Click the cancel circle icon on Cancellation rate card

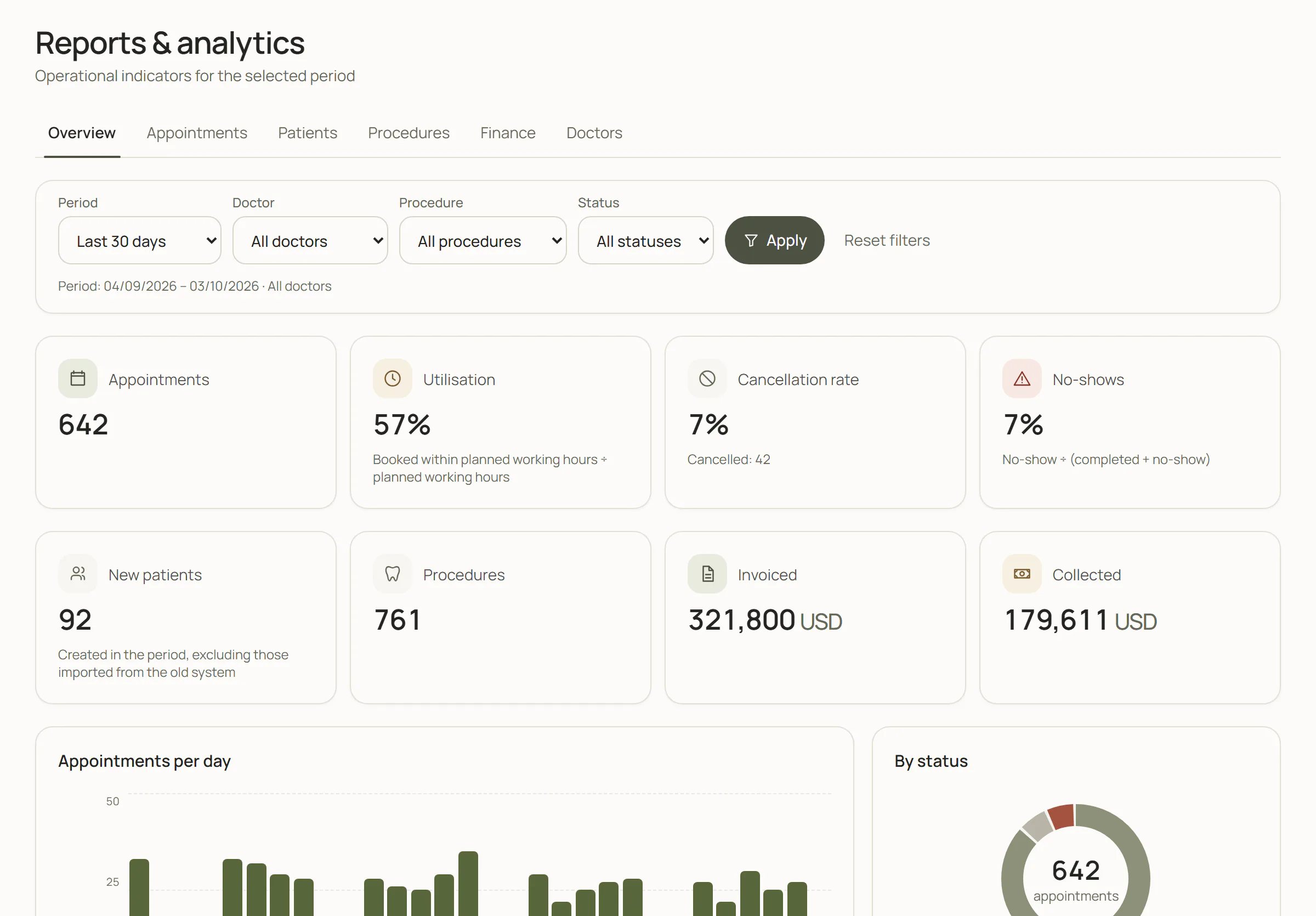pos(707,378)
